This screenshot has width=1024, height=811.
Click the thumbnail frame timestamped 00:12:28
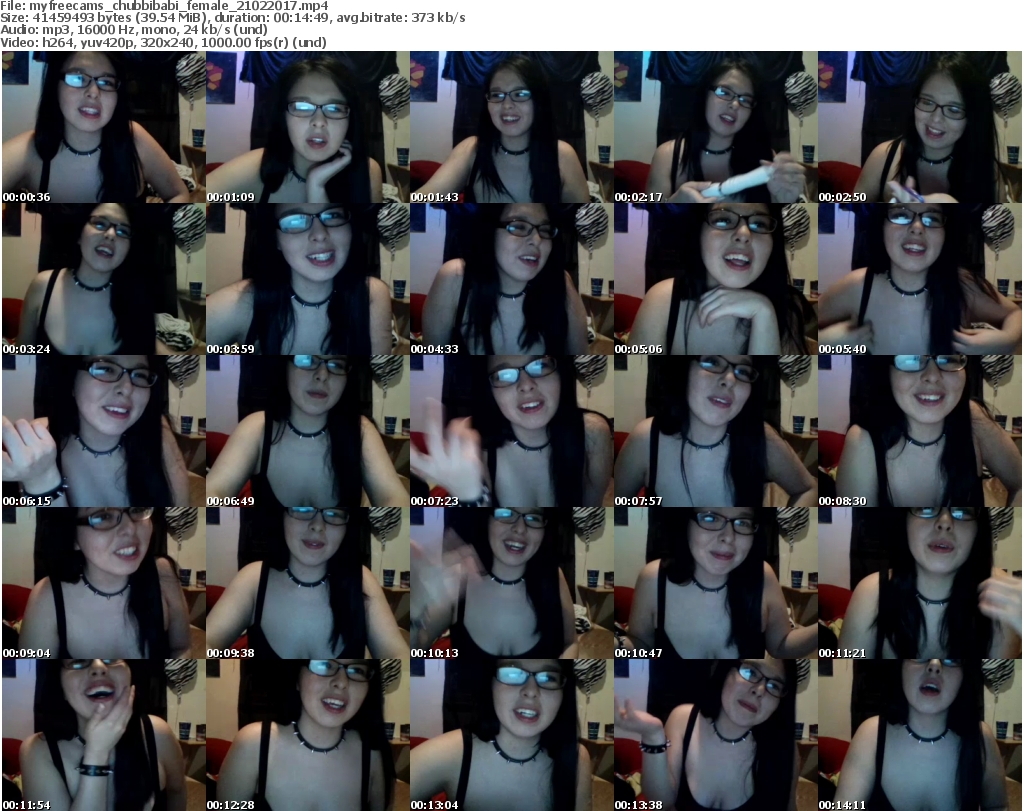tap(308, 735)
